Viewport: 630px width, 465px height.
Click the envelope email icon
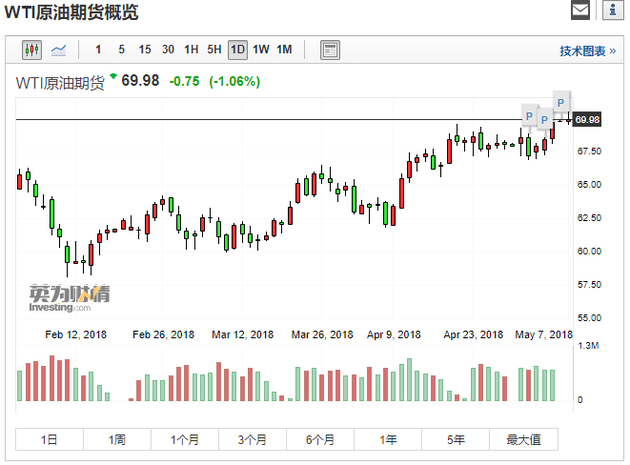581,11
